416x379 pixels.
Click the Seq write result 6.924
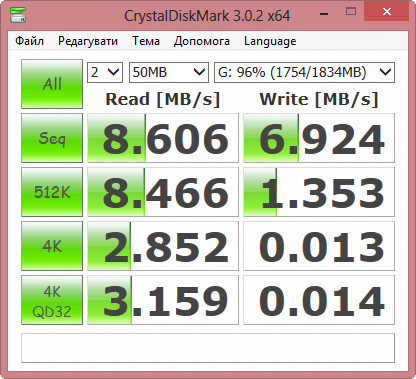(x=319, y=138)
